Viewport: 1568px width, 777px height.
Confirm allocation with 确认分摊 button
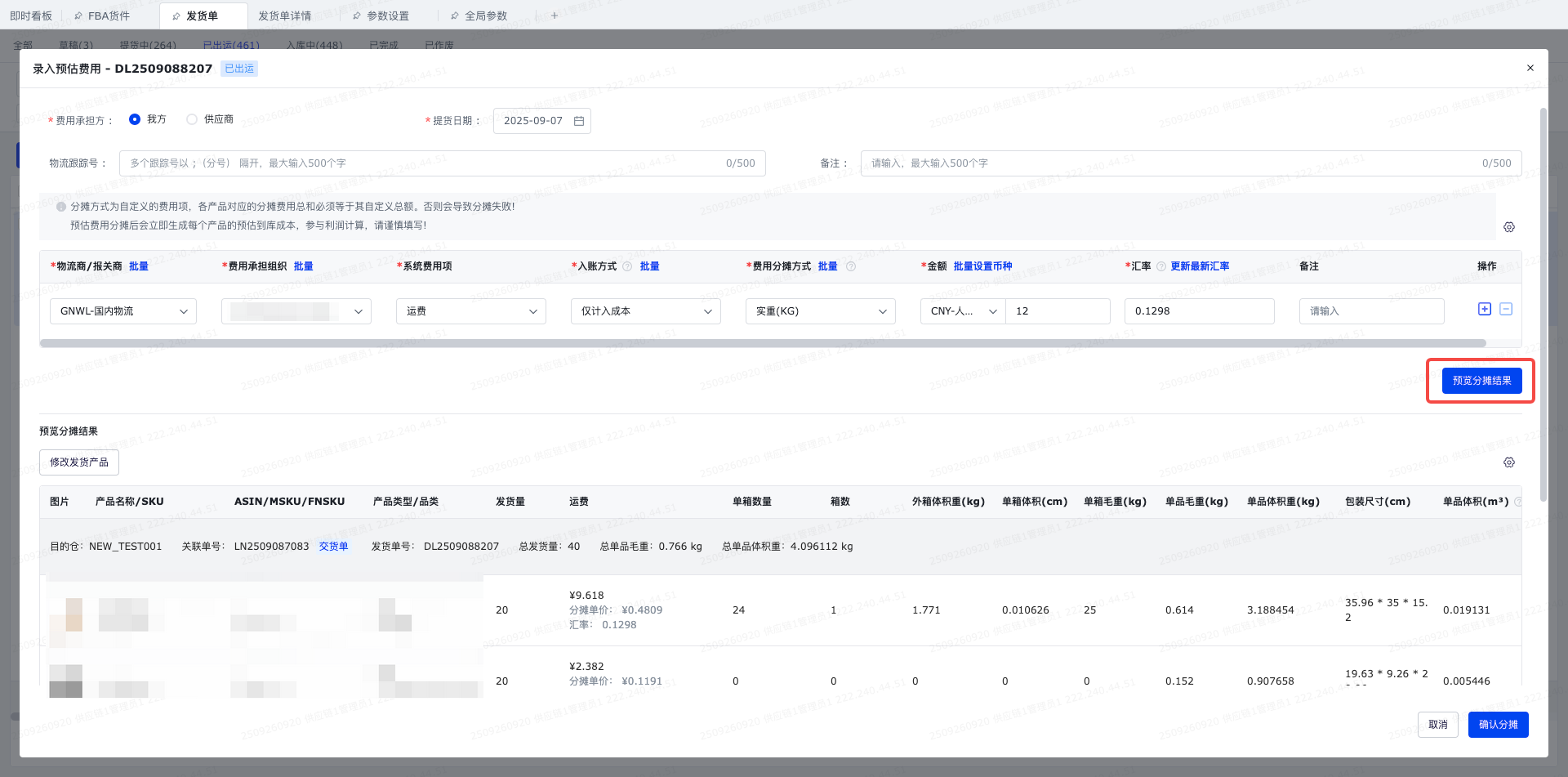pos(1498,725)
